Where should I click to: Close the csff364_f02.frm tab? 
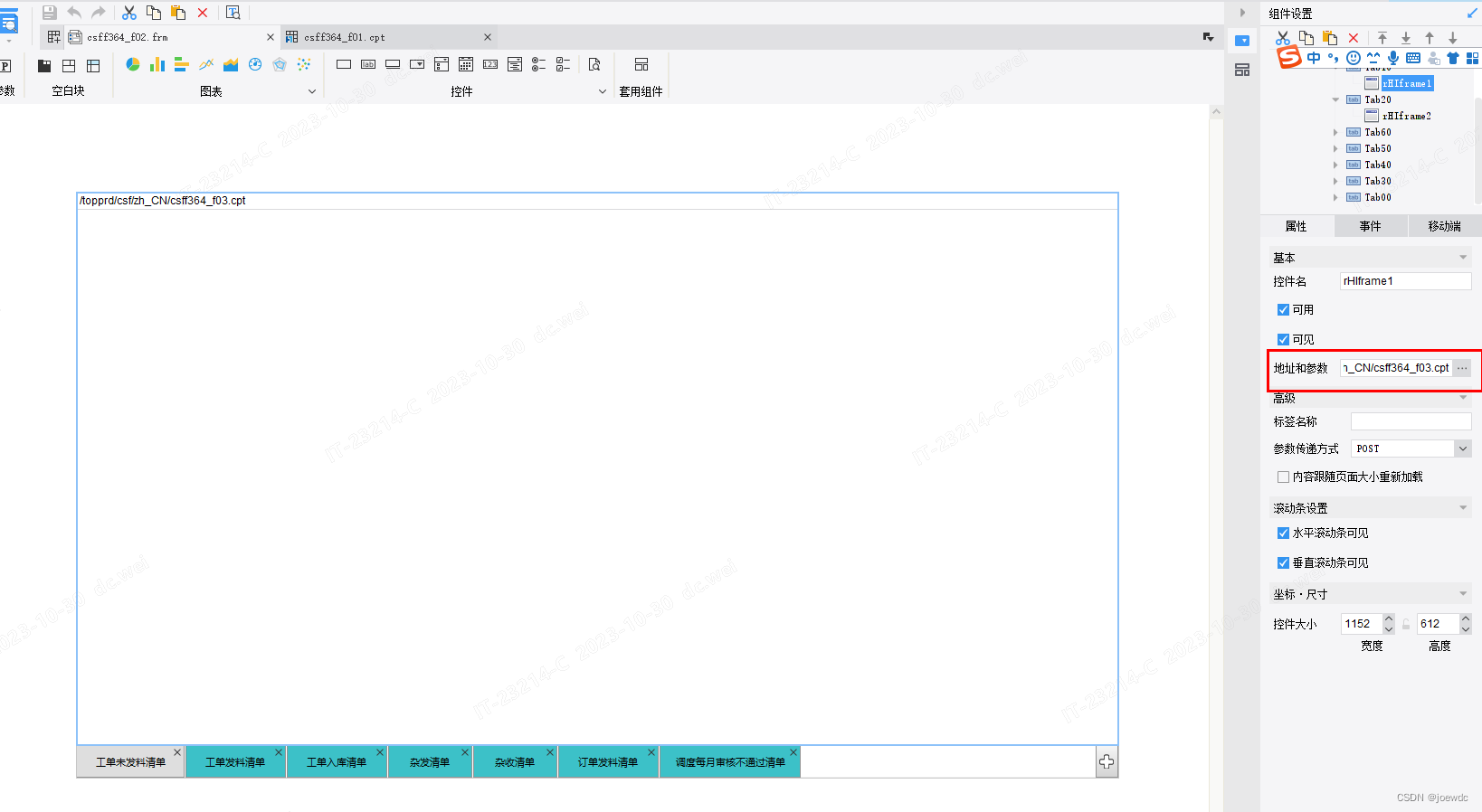pos(270,37)
